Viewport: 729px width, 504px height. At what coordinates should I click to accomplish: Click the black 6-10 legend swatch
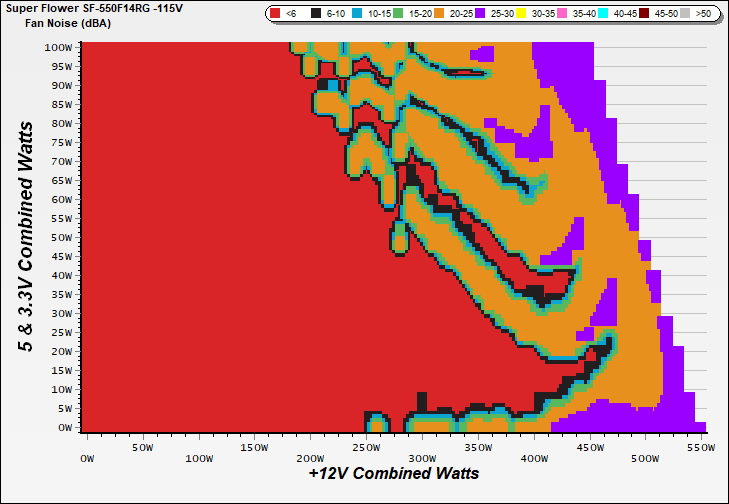317,14
